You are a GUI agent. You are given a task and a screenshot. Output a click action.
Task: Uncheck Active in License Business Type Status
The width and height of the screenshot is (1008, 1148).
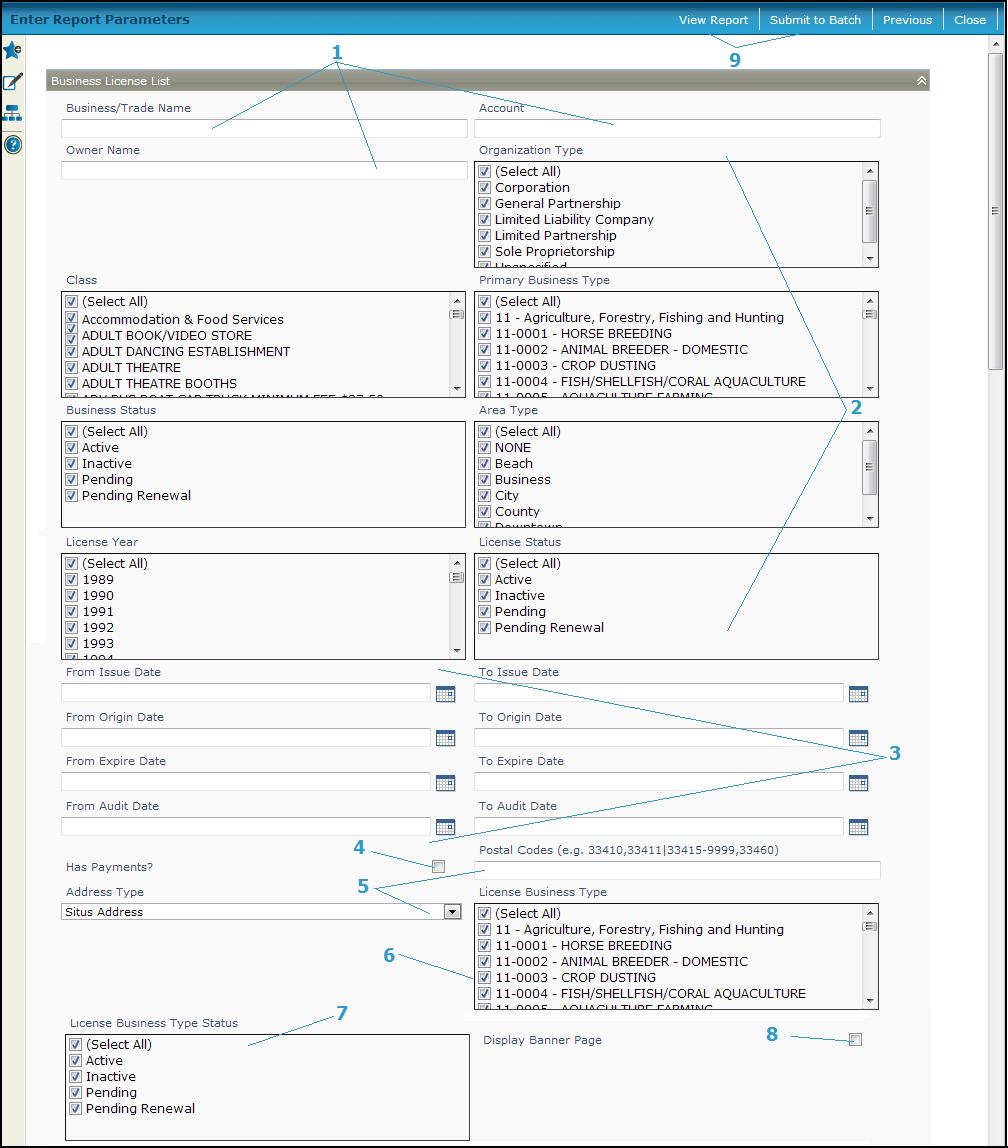tap(75, 1060)
